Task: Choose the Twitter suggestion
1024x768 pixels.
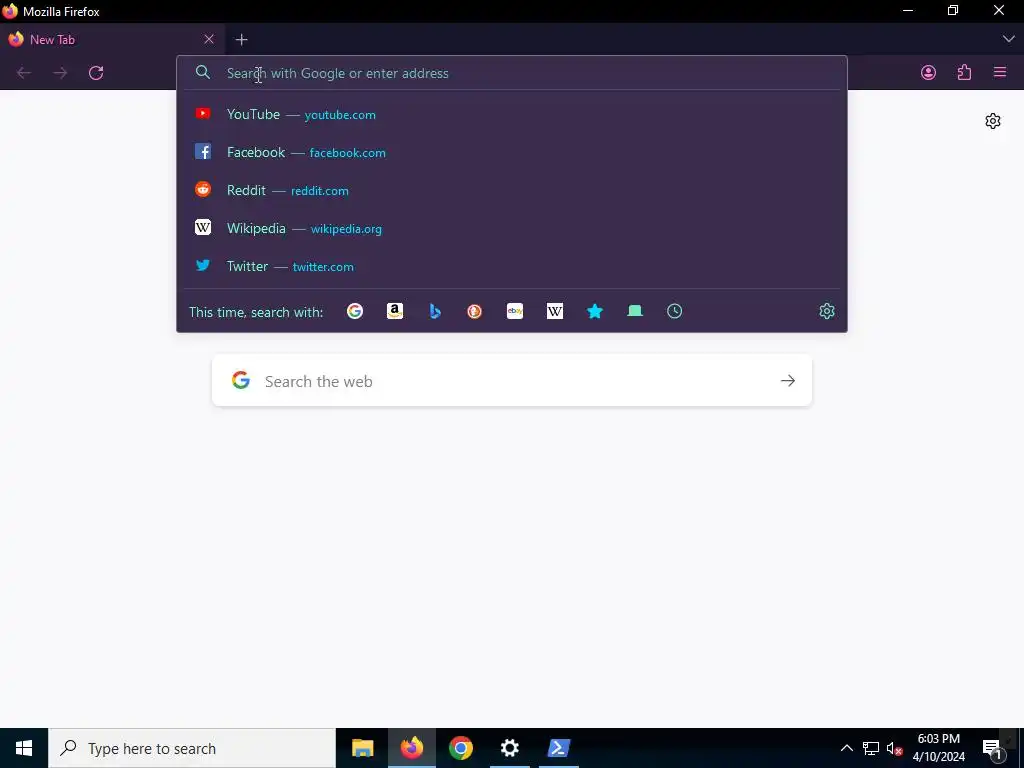Action: (x=512, y=266)
